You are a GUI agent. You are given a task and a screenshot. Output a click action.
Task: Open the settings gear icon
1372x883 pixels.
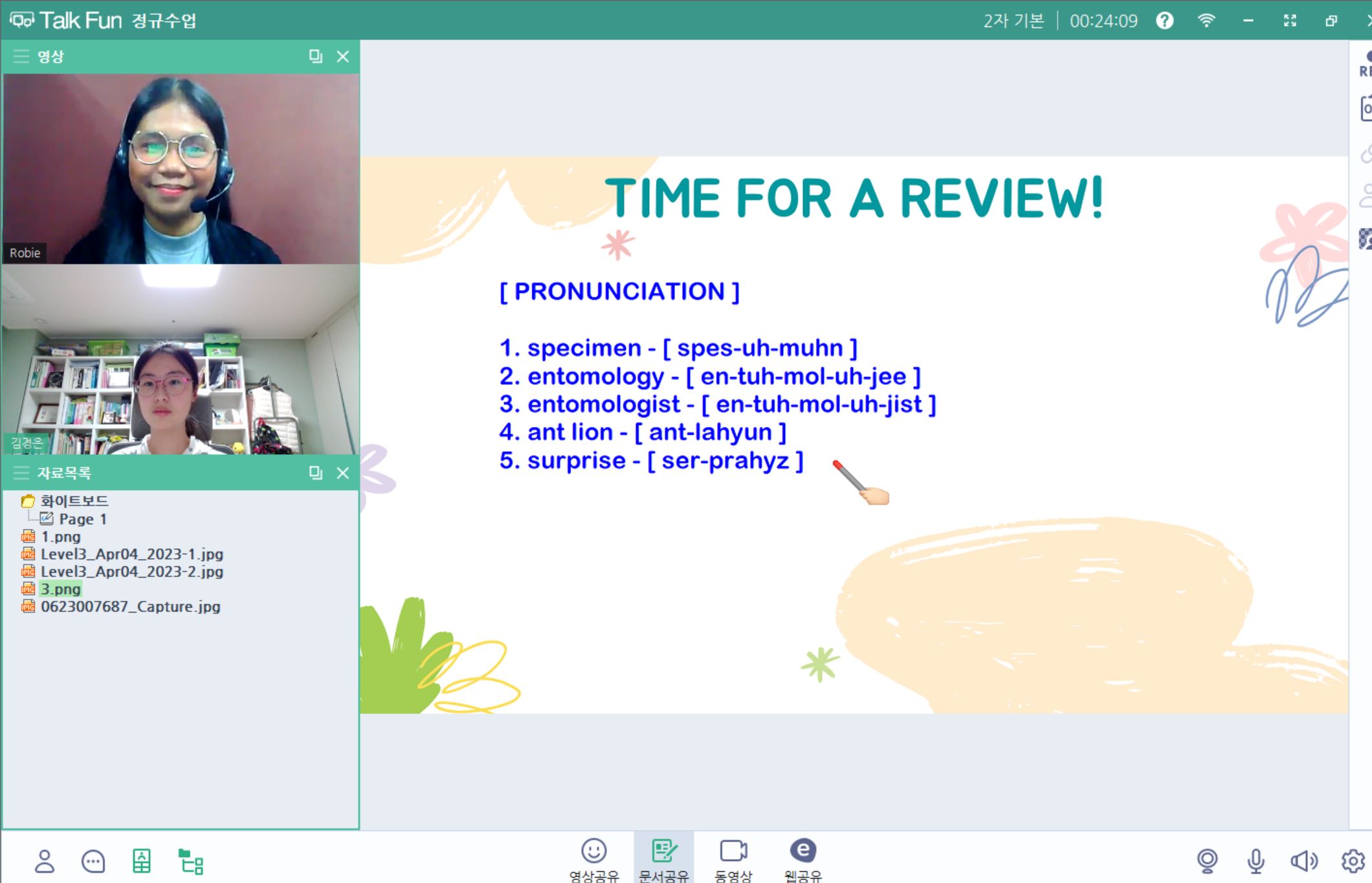click(1353, 861)
